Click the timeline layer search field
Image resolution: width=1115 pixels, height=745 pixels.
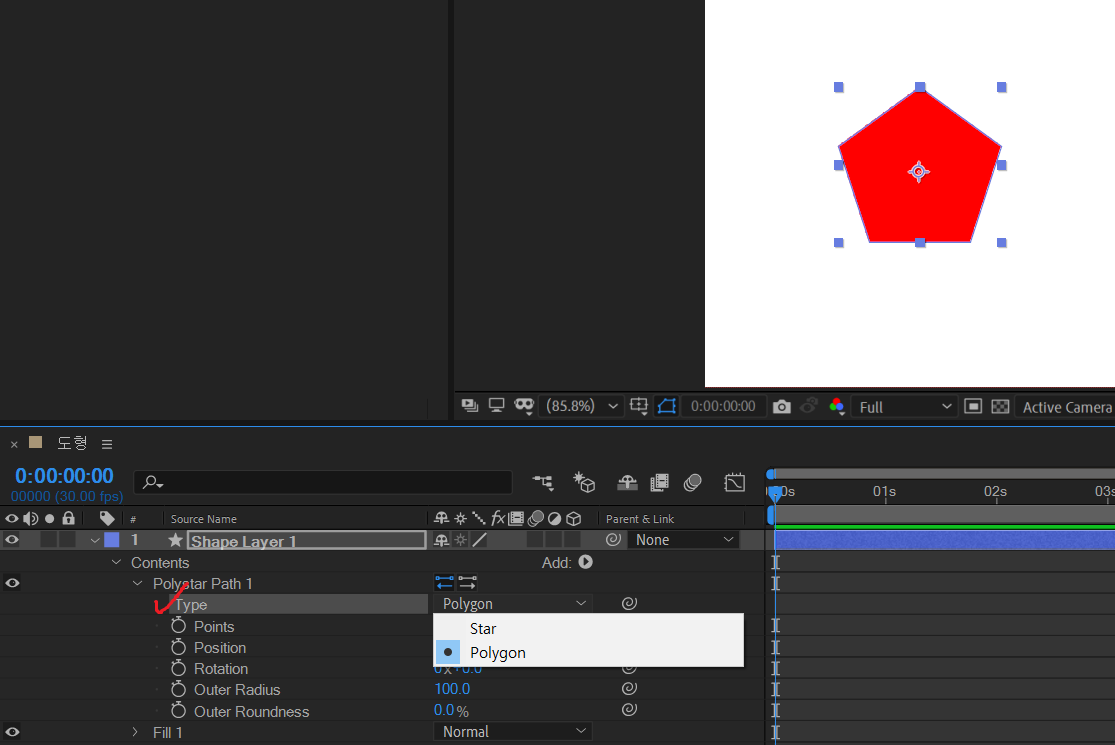323,482
